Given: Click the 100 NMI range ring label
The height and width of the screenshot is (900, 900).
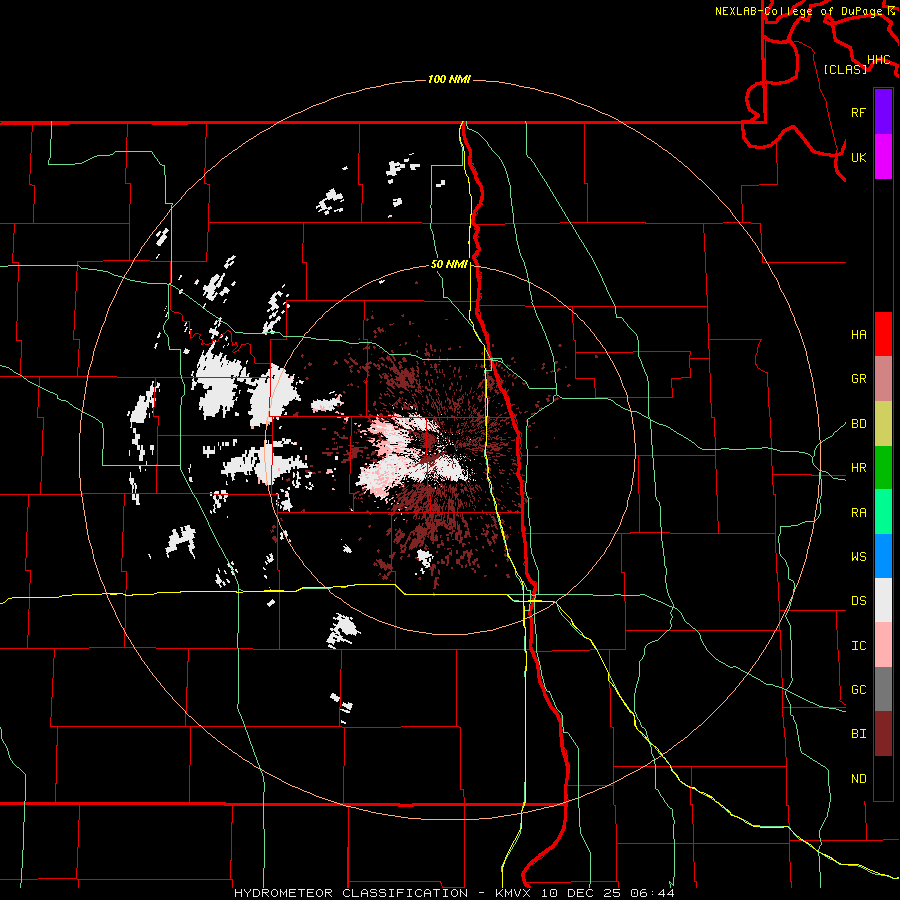Looking at the screenshot, I should coord(449,79).
